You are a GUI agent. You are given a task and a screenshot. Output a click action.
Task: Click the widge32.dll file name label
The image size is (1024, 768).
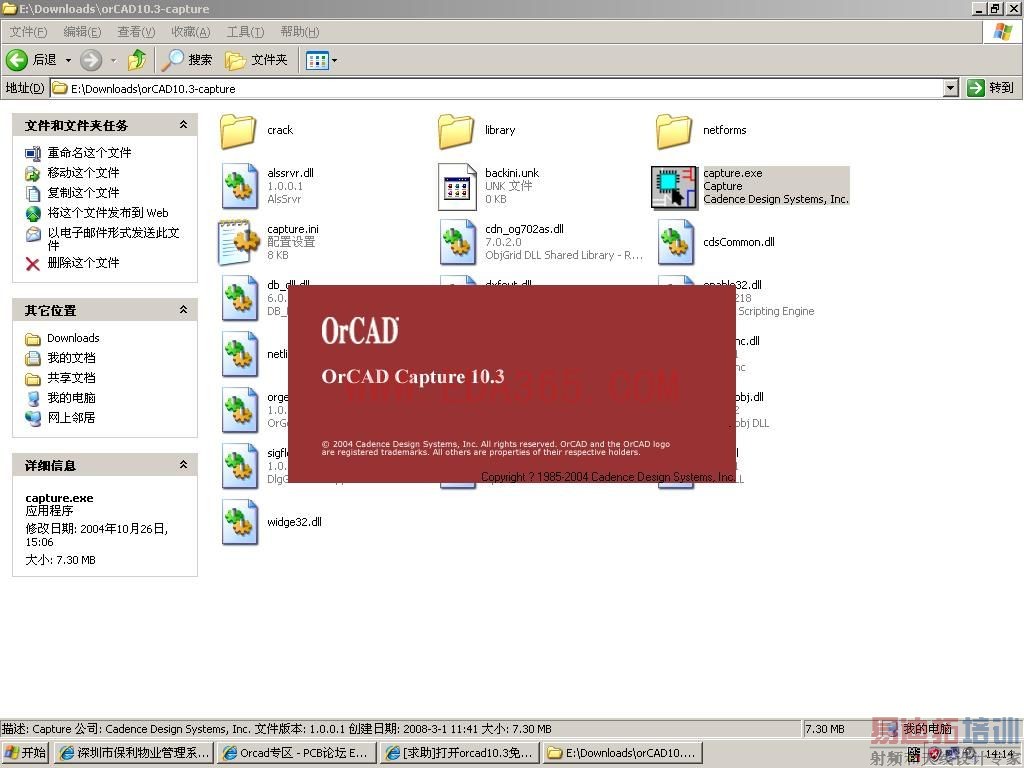point(294,522)
